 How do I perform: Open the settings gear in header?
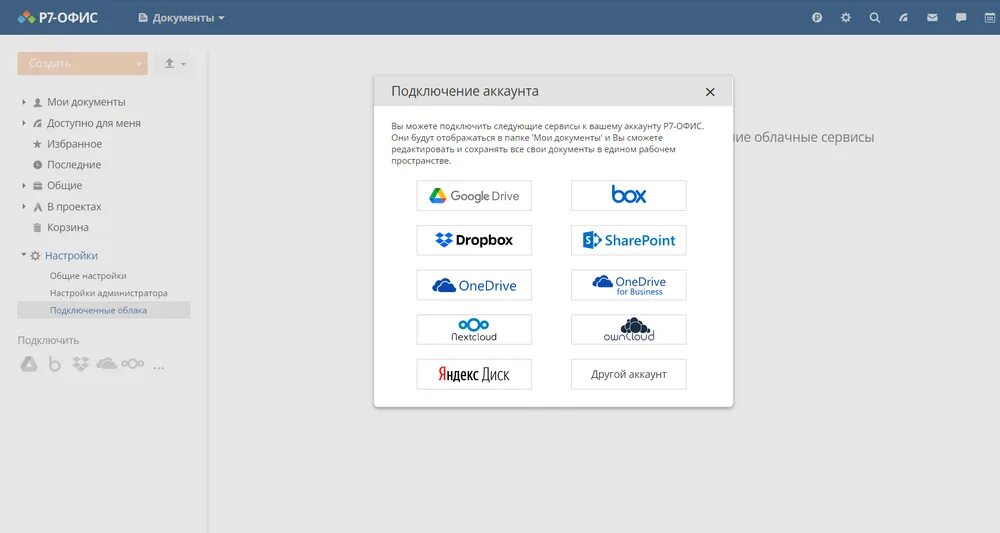click(846, 18)
